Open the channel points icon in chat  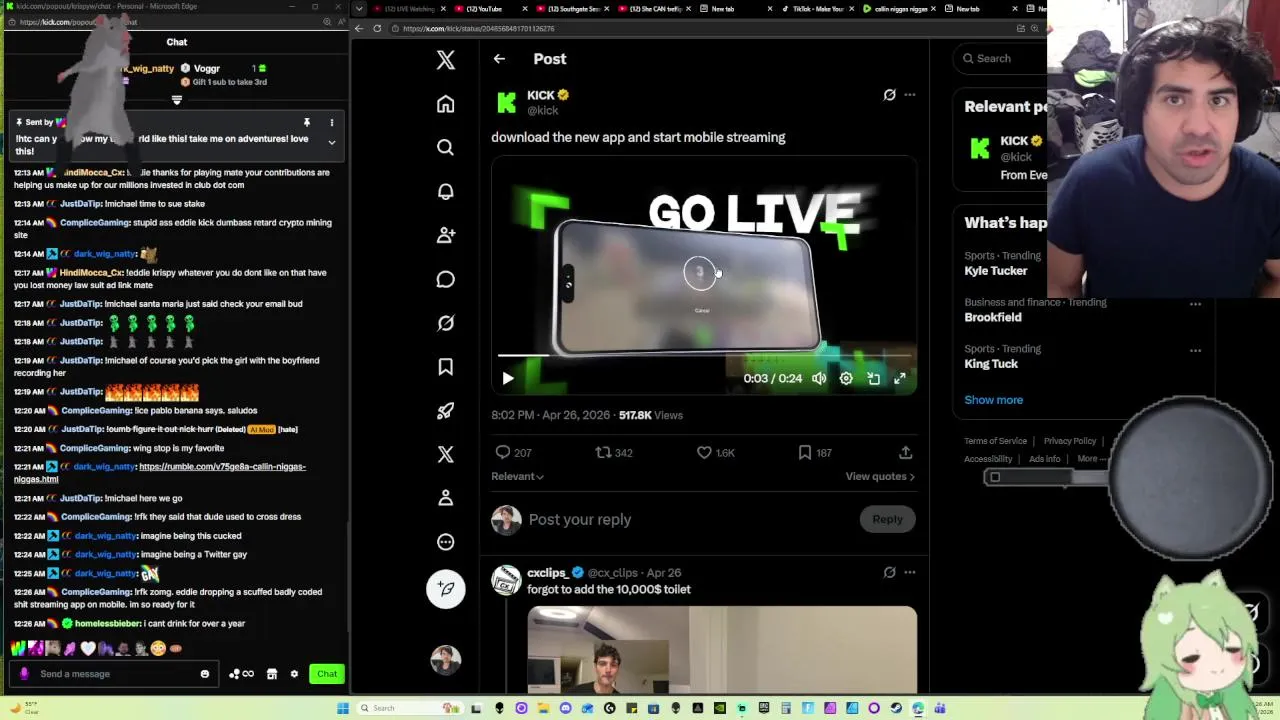click(x=241, y=674)
